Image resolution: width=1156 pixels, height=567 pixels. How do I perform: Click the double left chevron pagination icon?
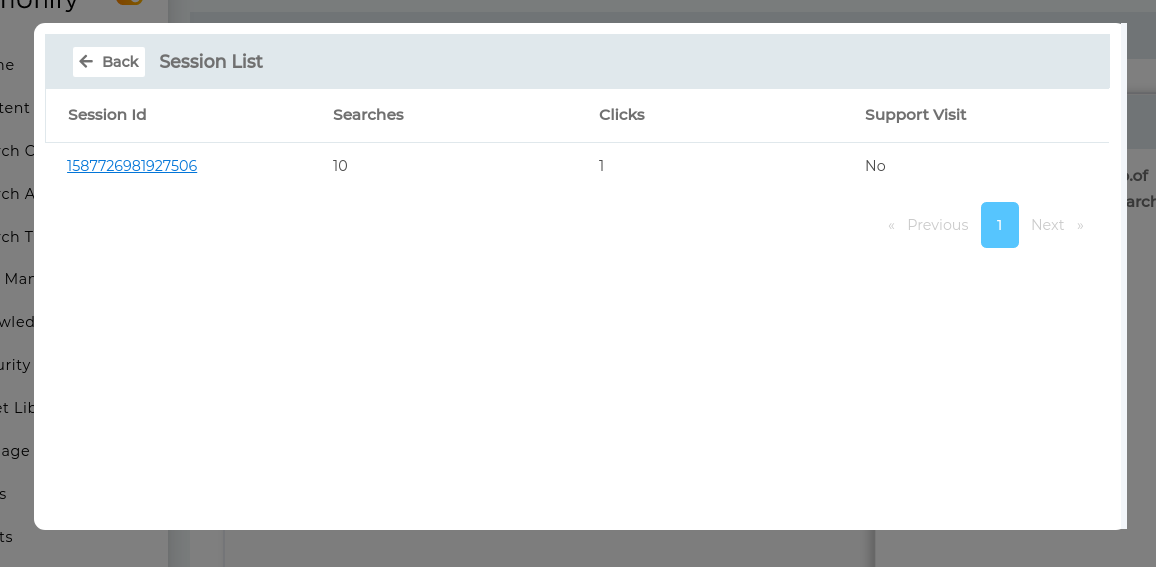[x=891, y=225]
